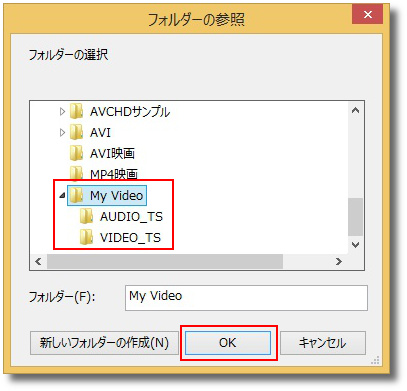Select the My Video folder name
Viewport: 407px width, 391px height.
(x=117, y=196)
